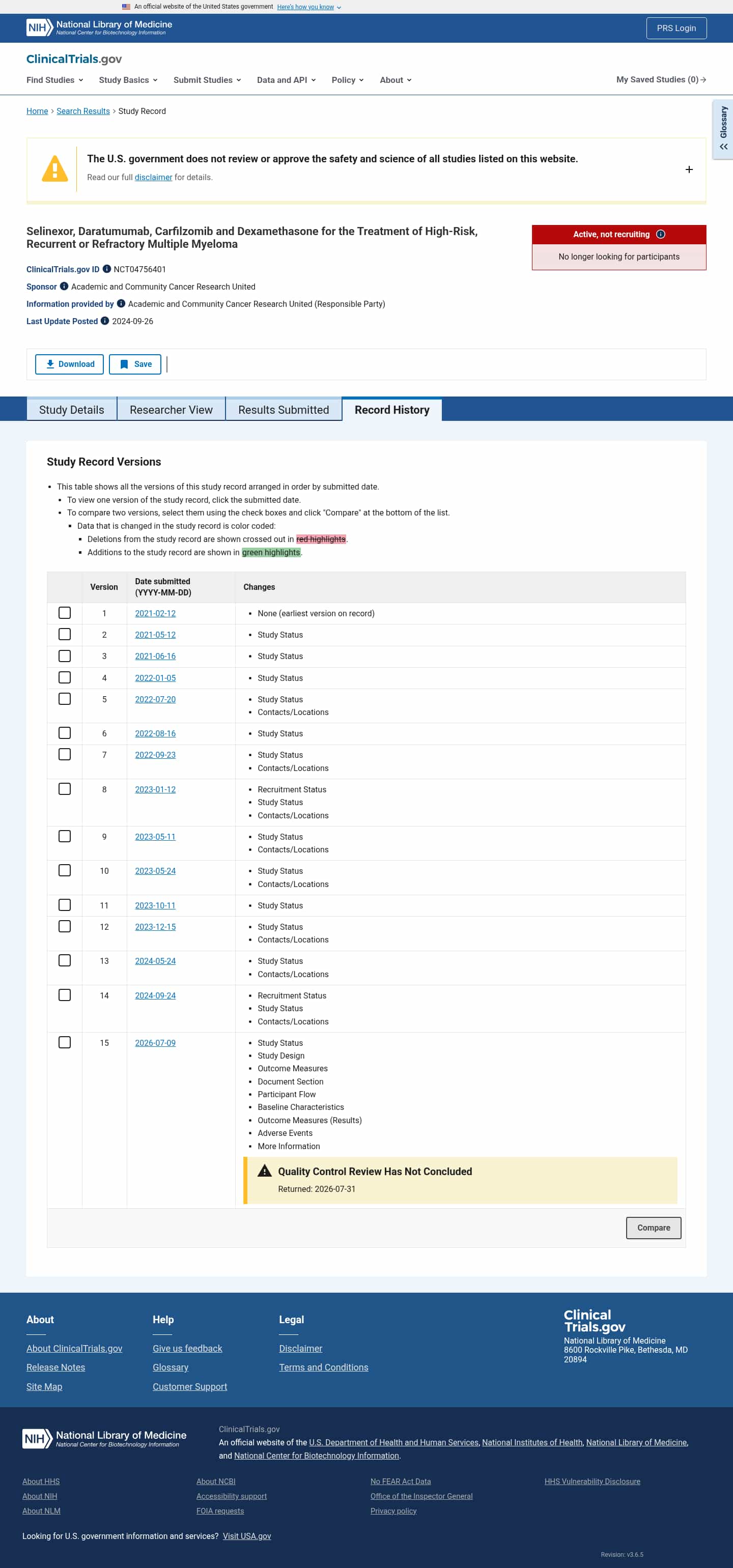Open the Site Map footer link
This screenshot has height=1568, width=733.
[44, 1387]
